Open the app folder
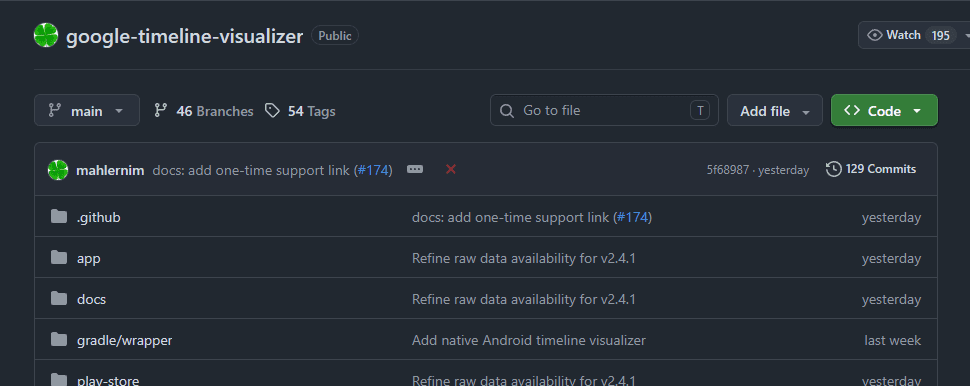This screenshot has height=386, width=970. tap(88, 258)
